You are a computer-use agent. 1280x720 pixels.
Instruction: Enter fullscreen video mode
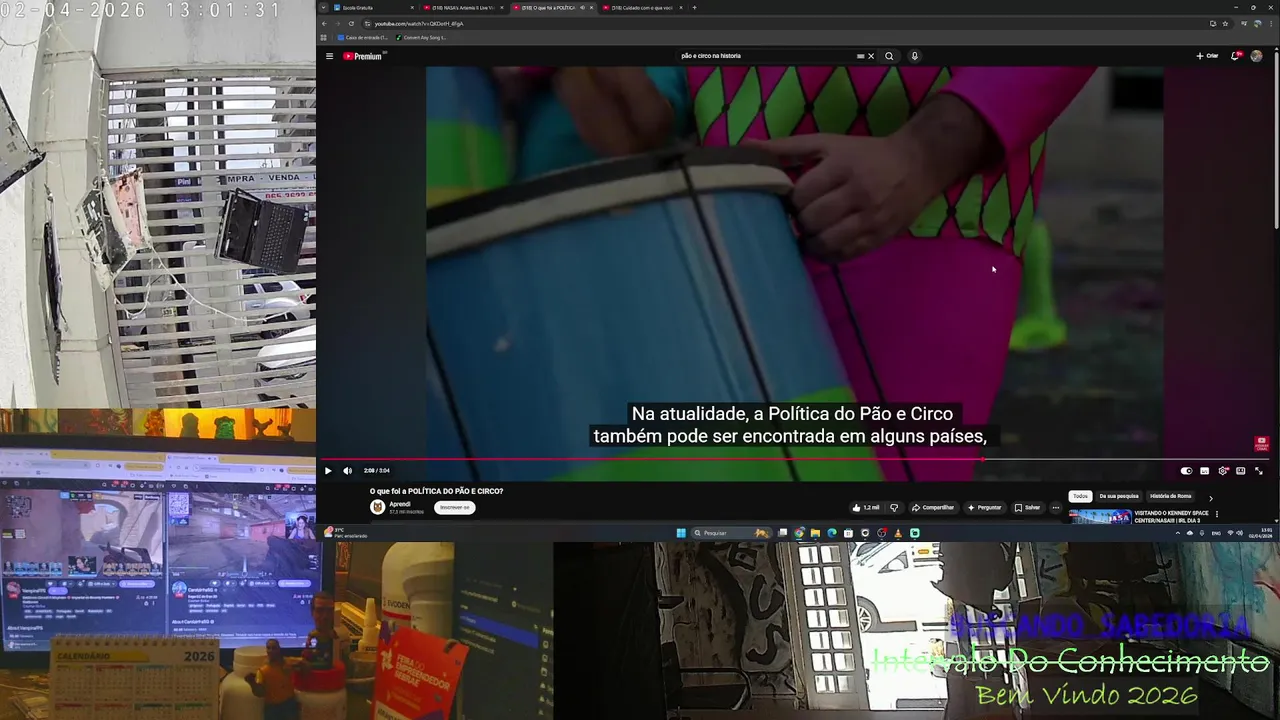[x=1259, y=471]
